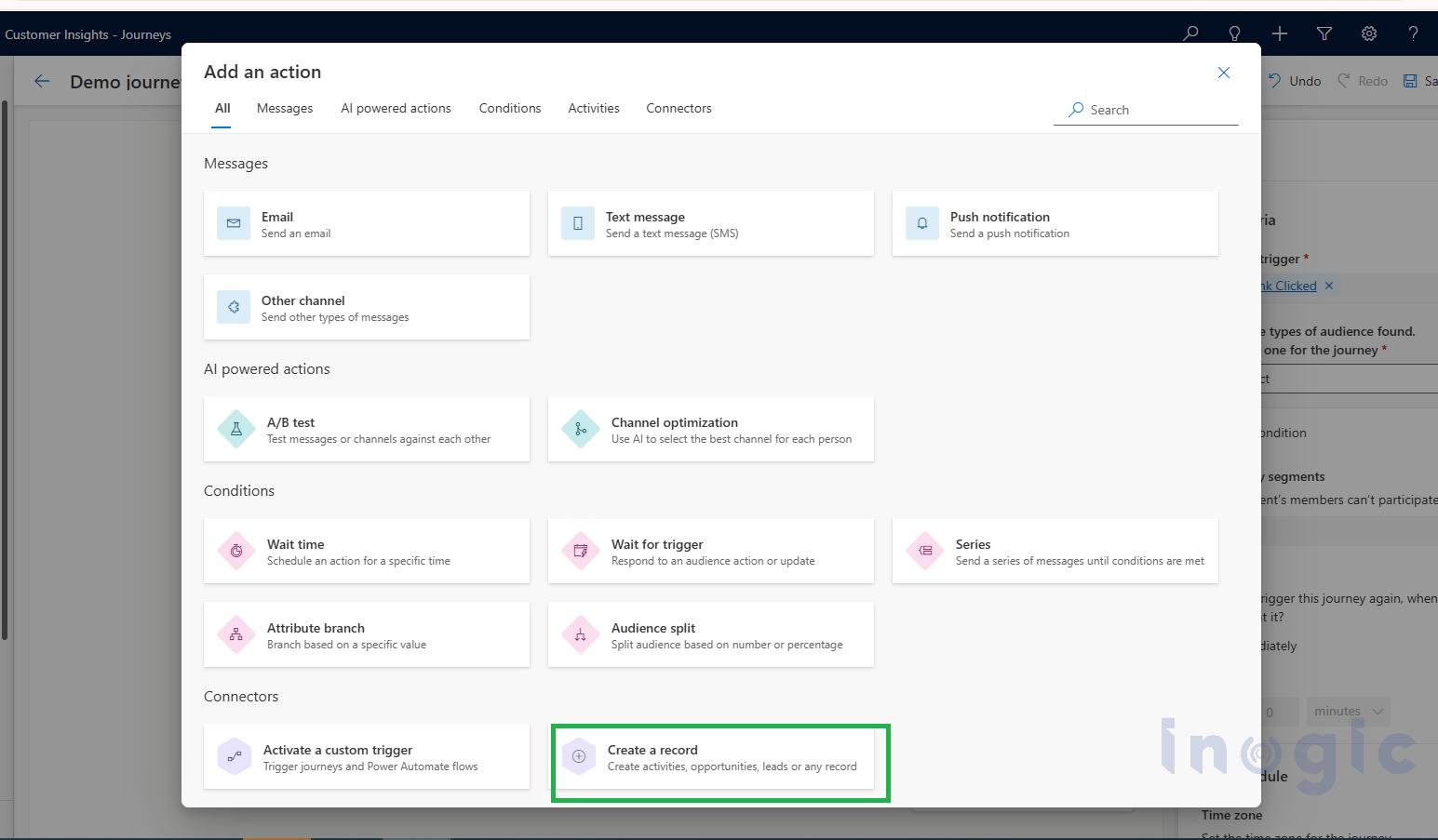Choose Activate a custom trigger connector

[x=367, y=756]
